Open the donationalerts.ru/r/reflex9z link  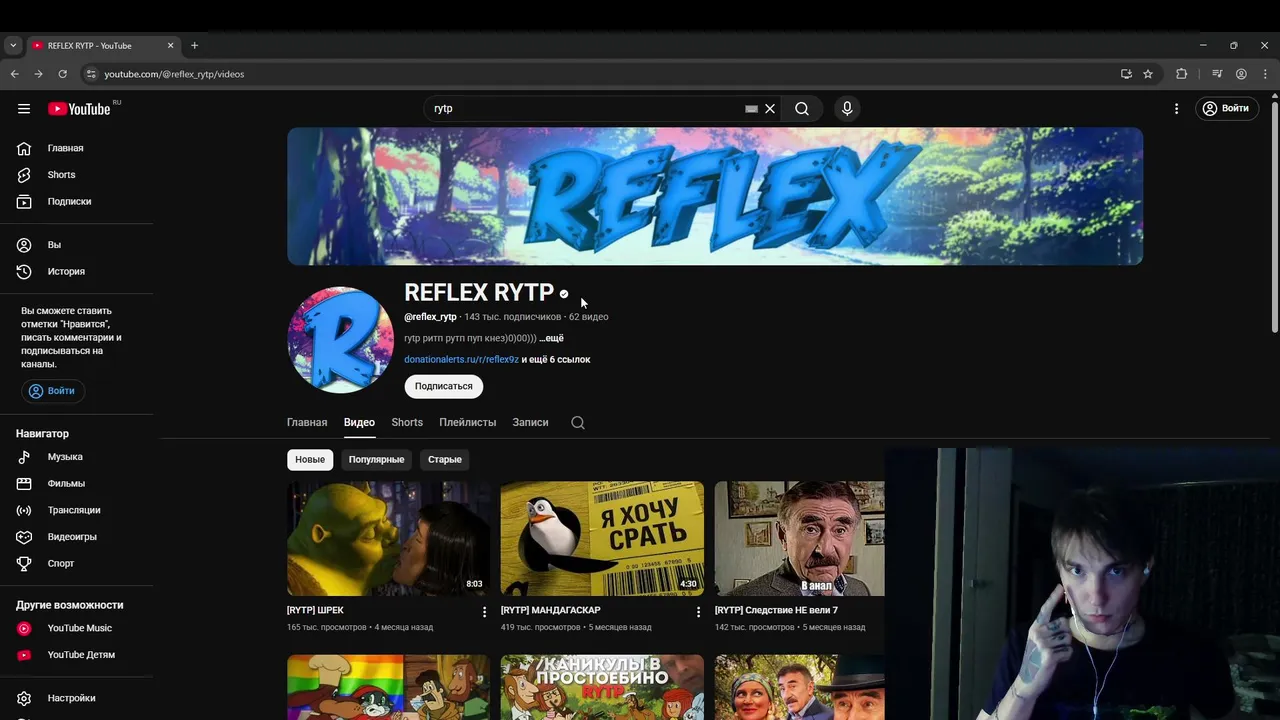coord(461,359)
